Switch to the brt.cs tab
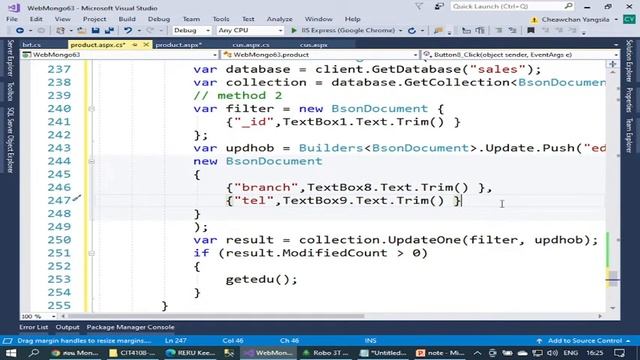This screenshot has height=360, width=640. pyautogui.click(x=31, y=45)
